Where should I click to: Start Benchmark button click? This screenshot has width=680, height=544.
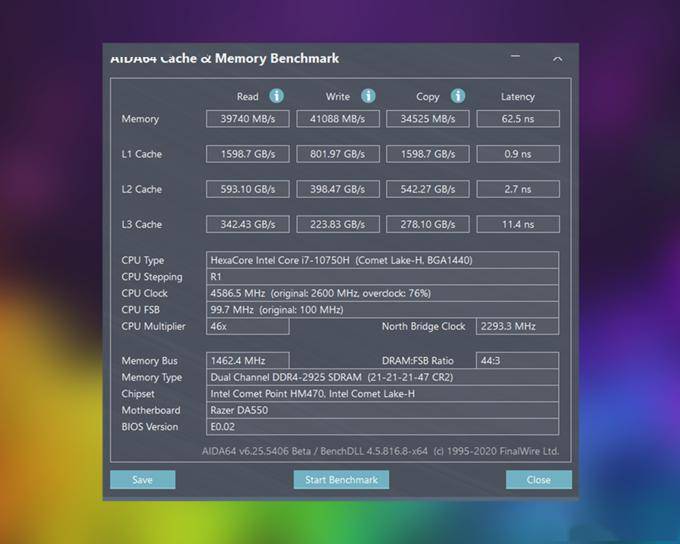click(x=341, y=480)
